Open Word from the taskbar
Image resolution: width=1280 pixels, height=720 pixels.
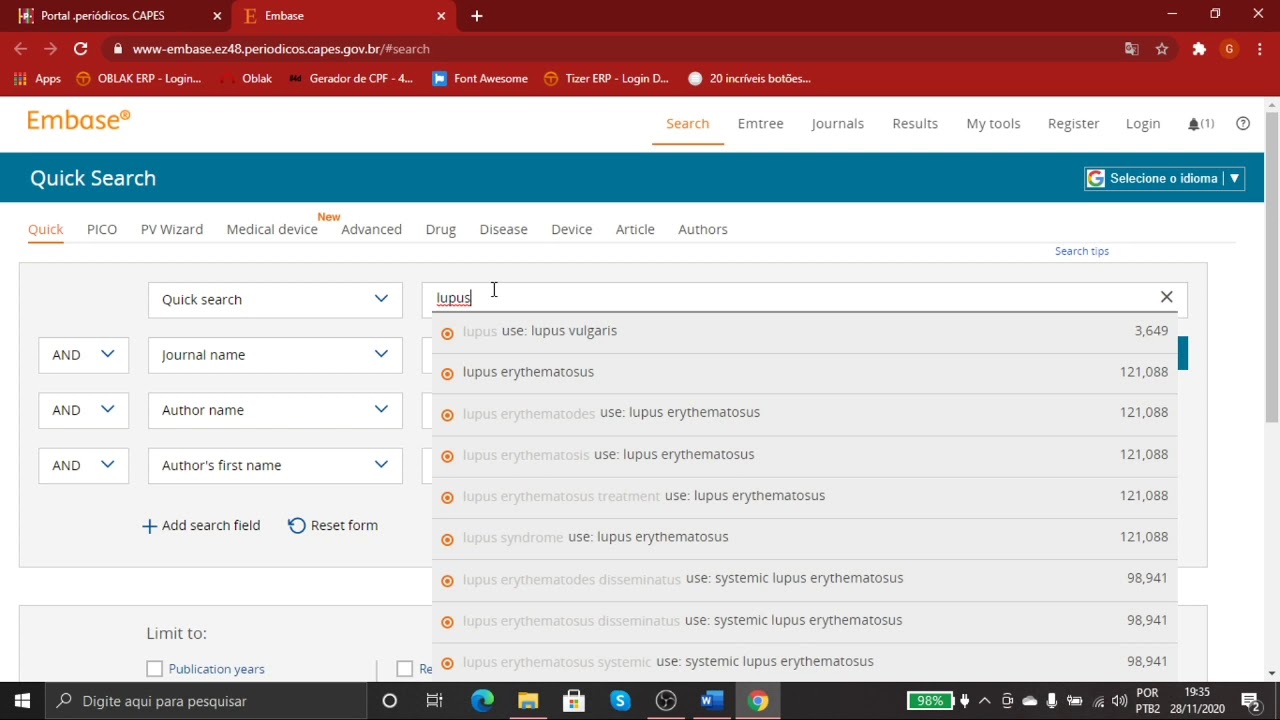click(711, 701)
